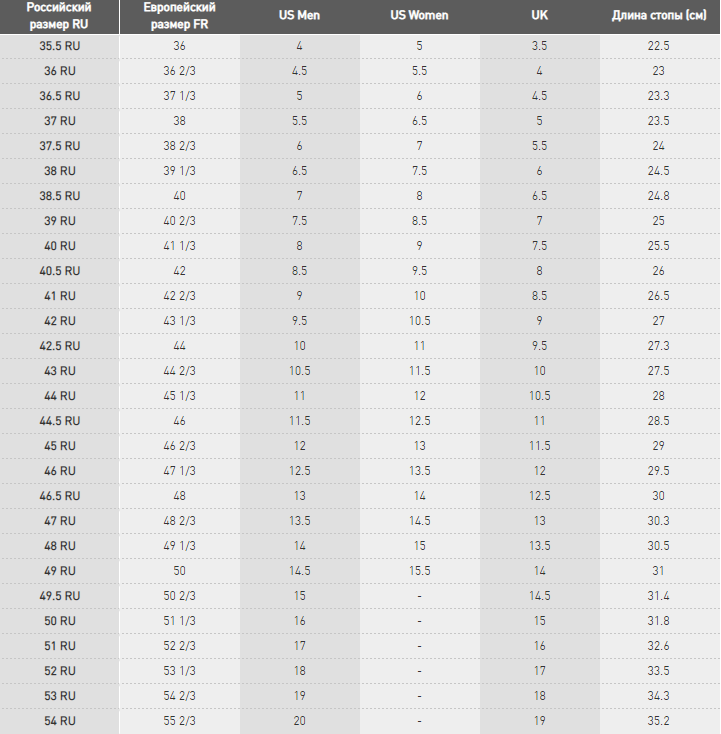
Task: Click the 31.4 foot length cell
Action: (659, 596)
